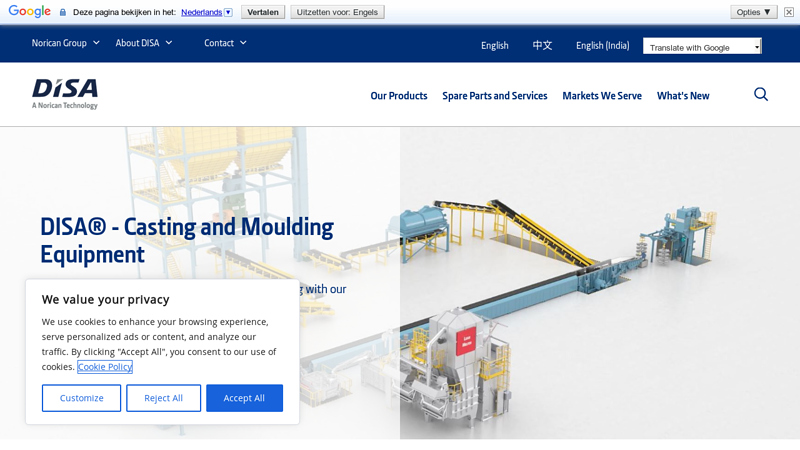Open the Our Products menu
This screenshot has height=450, width=800.
(399, 95)
